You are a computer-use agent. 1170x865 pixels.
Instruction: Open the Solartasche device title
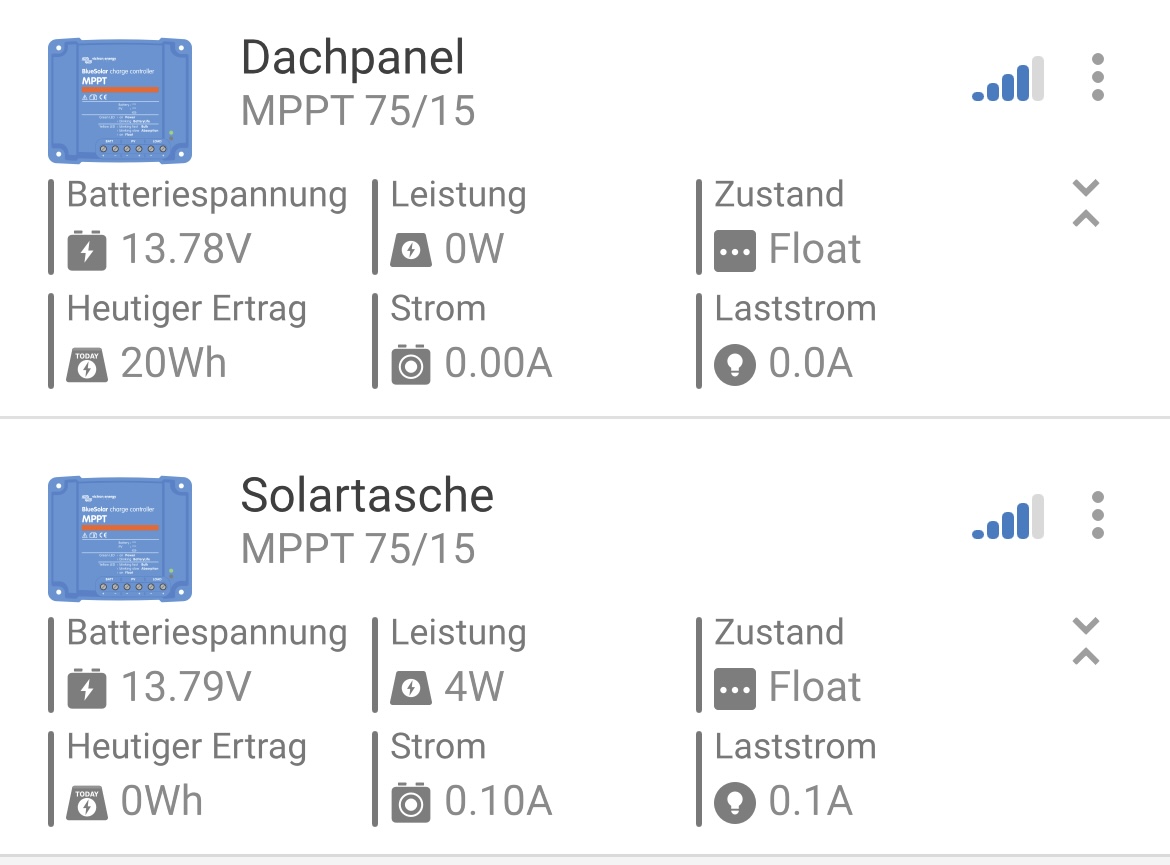point(367,496)
